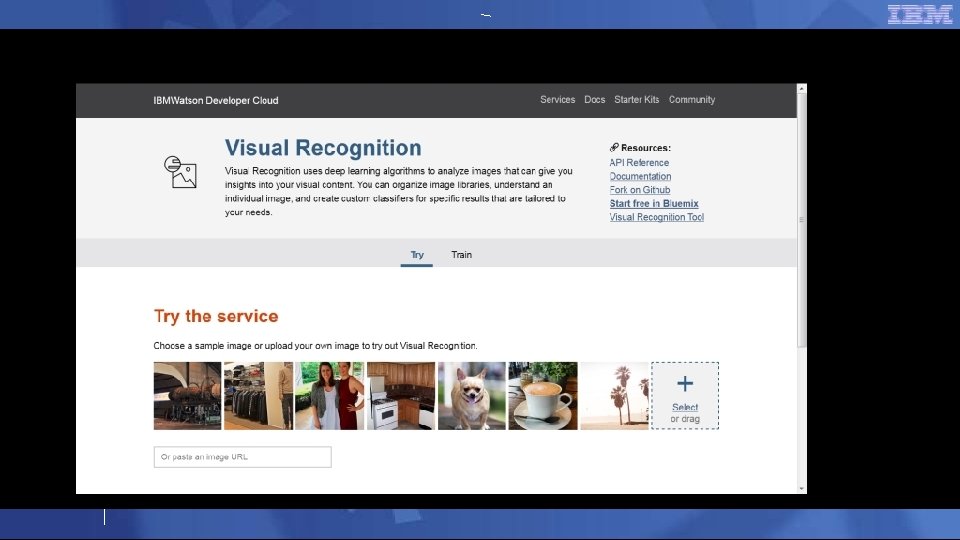Select the two women sample image
The image size is (960, 540).
tap(329, 396)
